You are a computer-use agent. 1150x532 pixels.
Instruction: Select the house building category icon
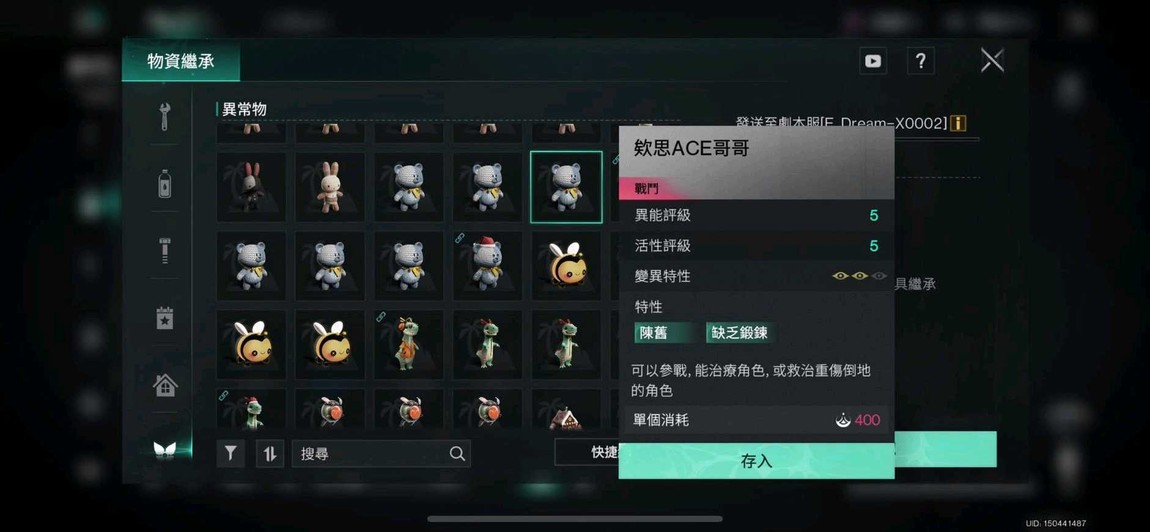(x=165, y=385)
